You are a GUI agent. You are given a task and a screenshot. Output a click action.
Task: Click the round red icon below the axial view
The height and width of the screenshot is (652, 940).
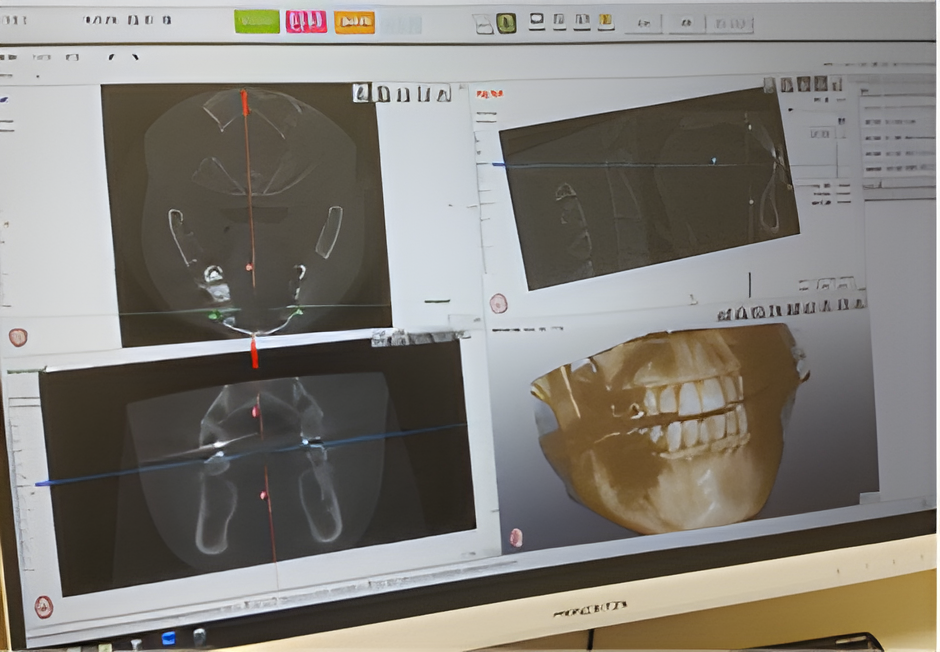[17, 337]
